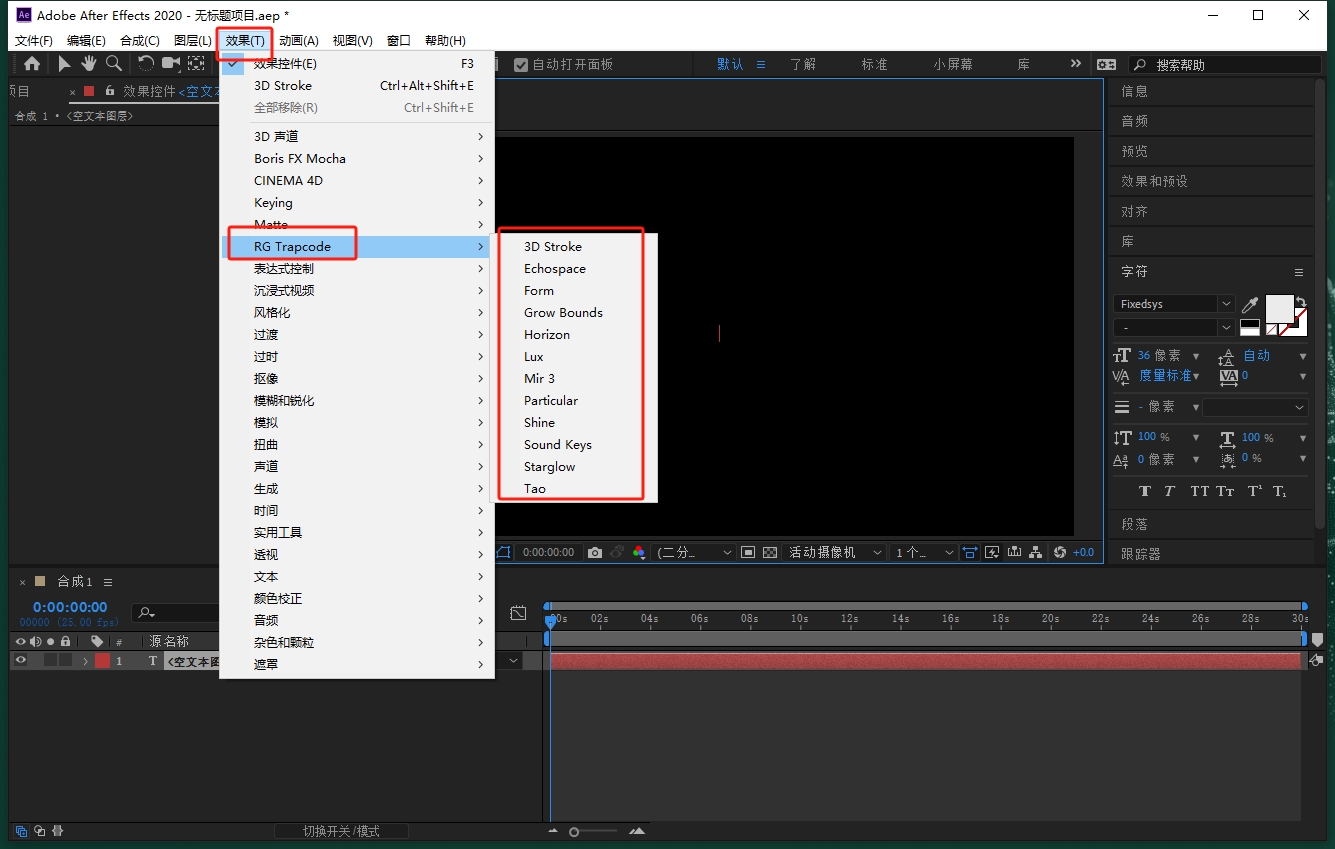Click the fast previews icon
Image resolution: width=1335 pixels, height=849 pixels.
(992, 552)
